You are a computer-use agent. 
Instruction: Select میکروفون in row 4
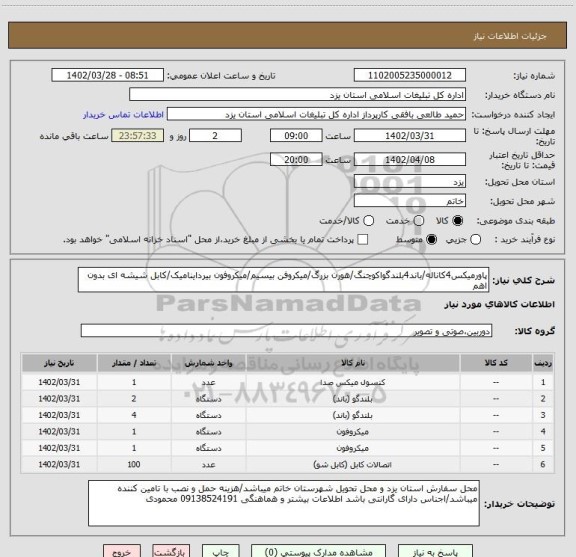point(352,432)
